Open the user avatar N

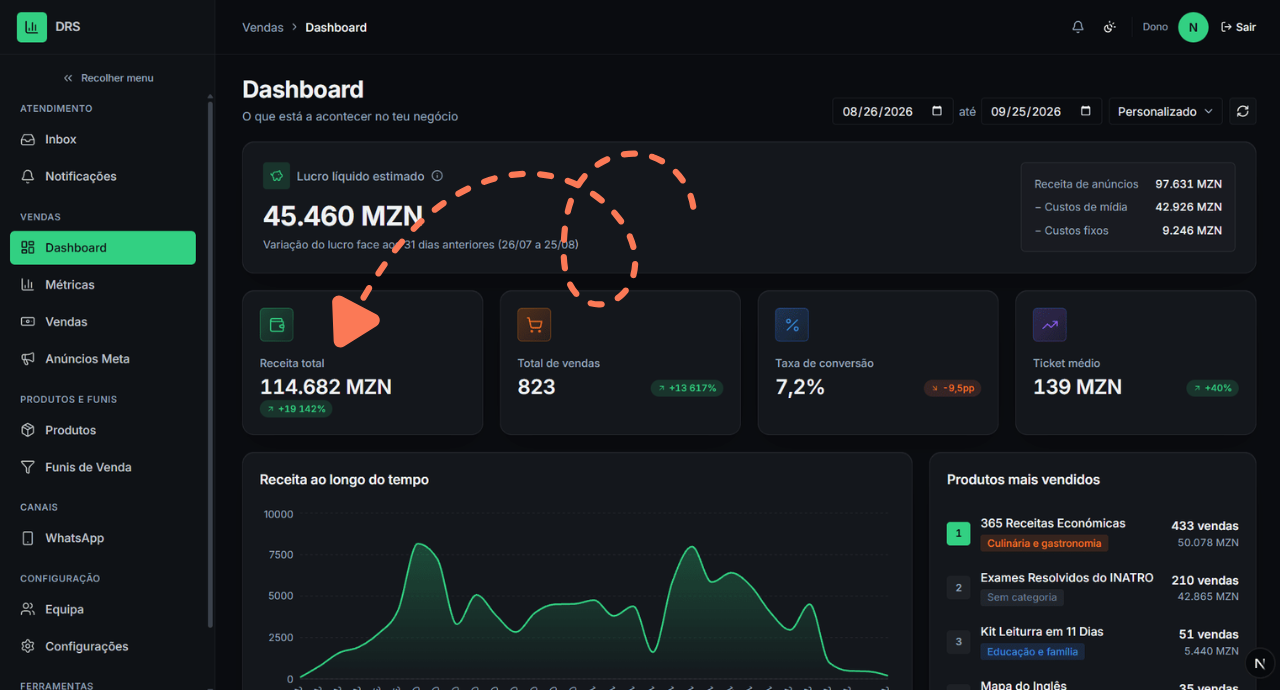tap(1193, 27)
